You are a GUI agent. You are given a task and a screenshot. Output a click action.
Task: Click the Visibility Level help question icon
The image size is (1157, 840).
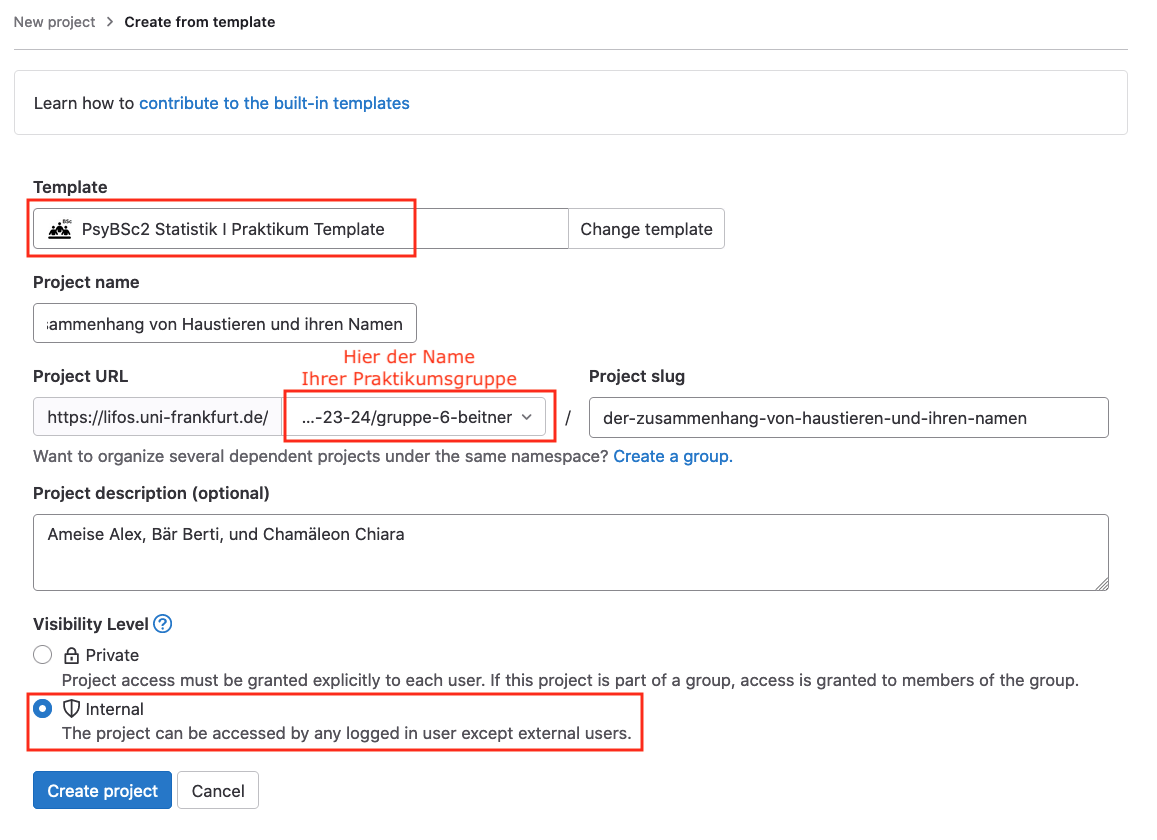click(x=163, y=624)
